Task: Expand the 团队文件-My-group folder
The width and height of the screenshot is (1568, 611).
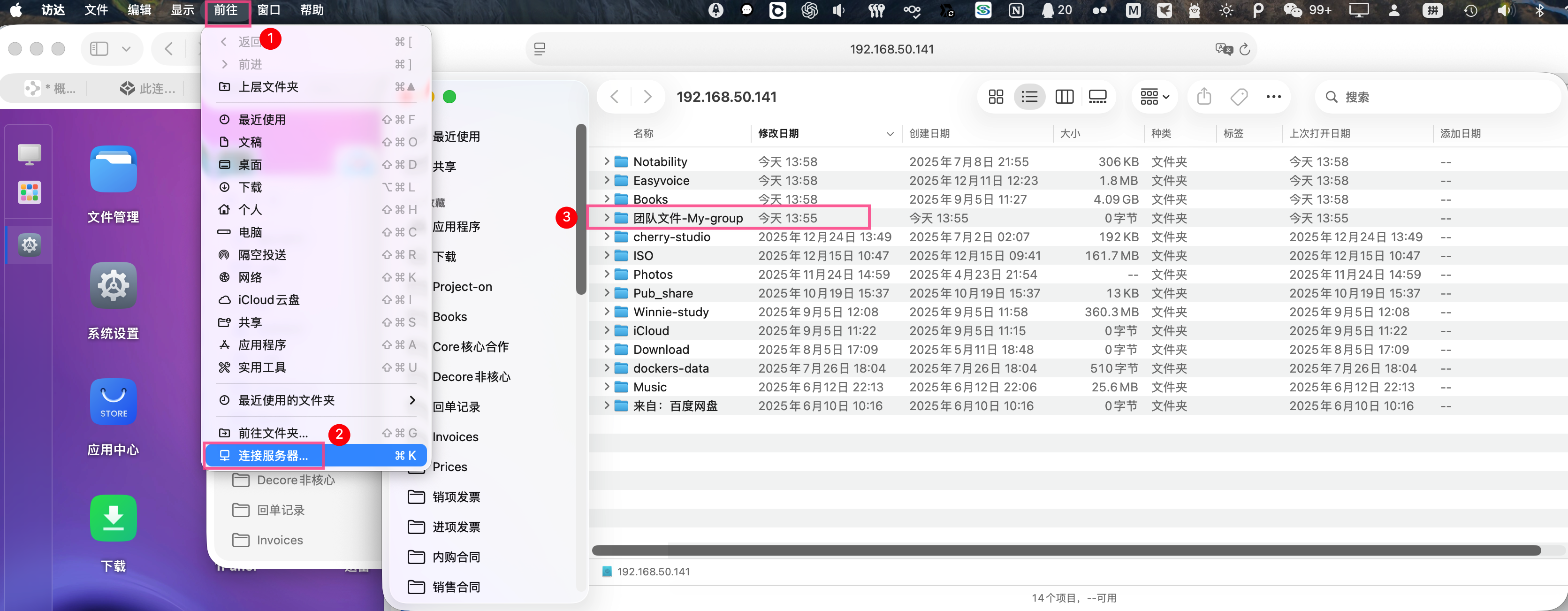Action: [606, 218]
